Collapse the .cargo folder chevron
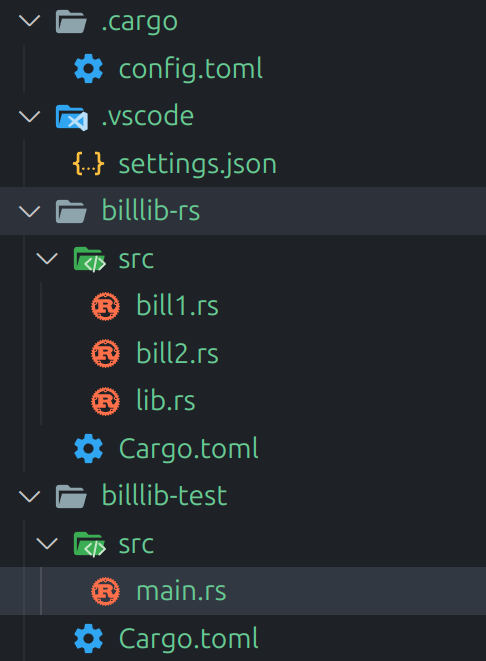486x661 pixels. [x=30, y=20]
